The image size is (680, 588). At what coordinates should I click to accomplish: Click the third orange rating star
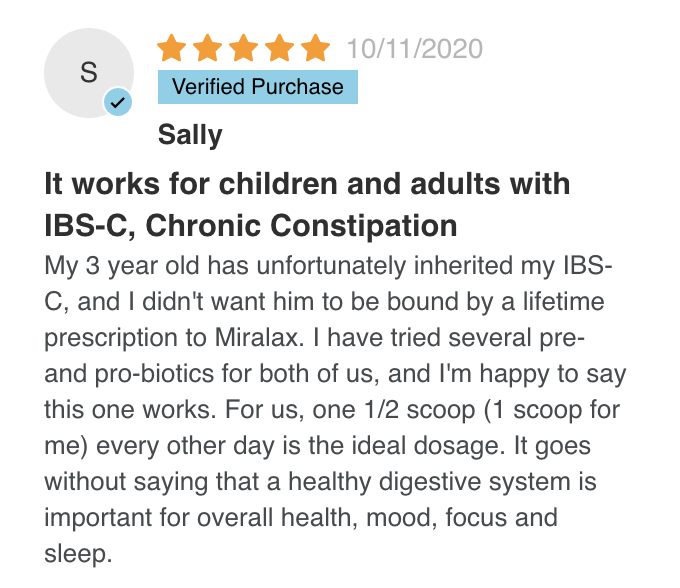(x=244, y=47)
